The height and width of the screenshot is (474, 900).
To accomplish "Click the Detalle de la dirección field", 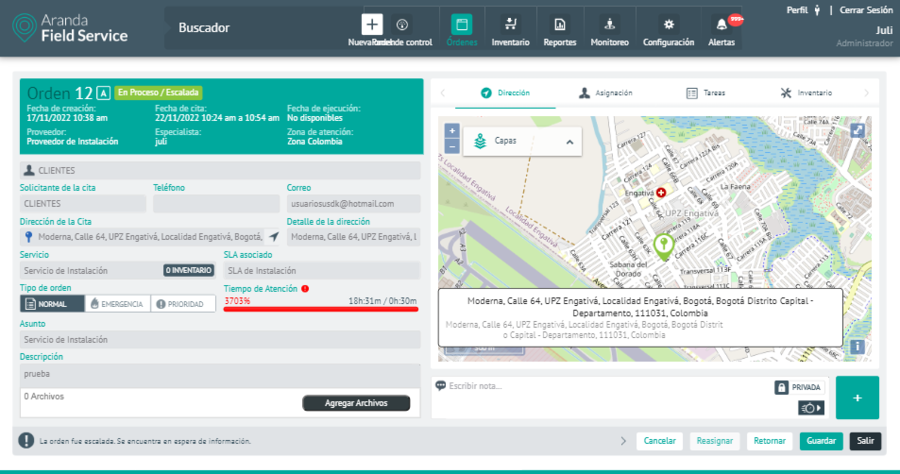I will coord(354,237).
